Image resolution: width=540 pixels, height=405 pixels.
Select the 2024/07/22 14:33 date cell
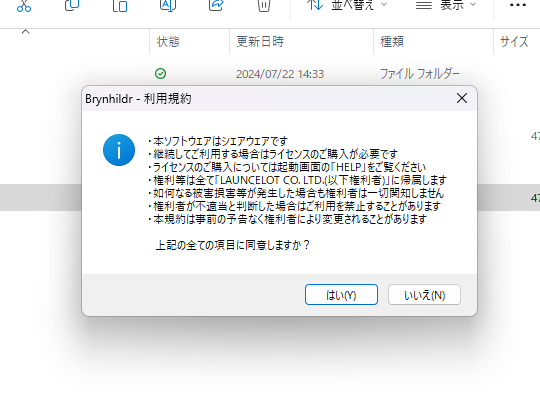point(280,74)
